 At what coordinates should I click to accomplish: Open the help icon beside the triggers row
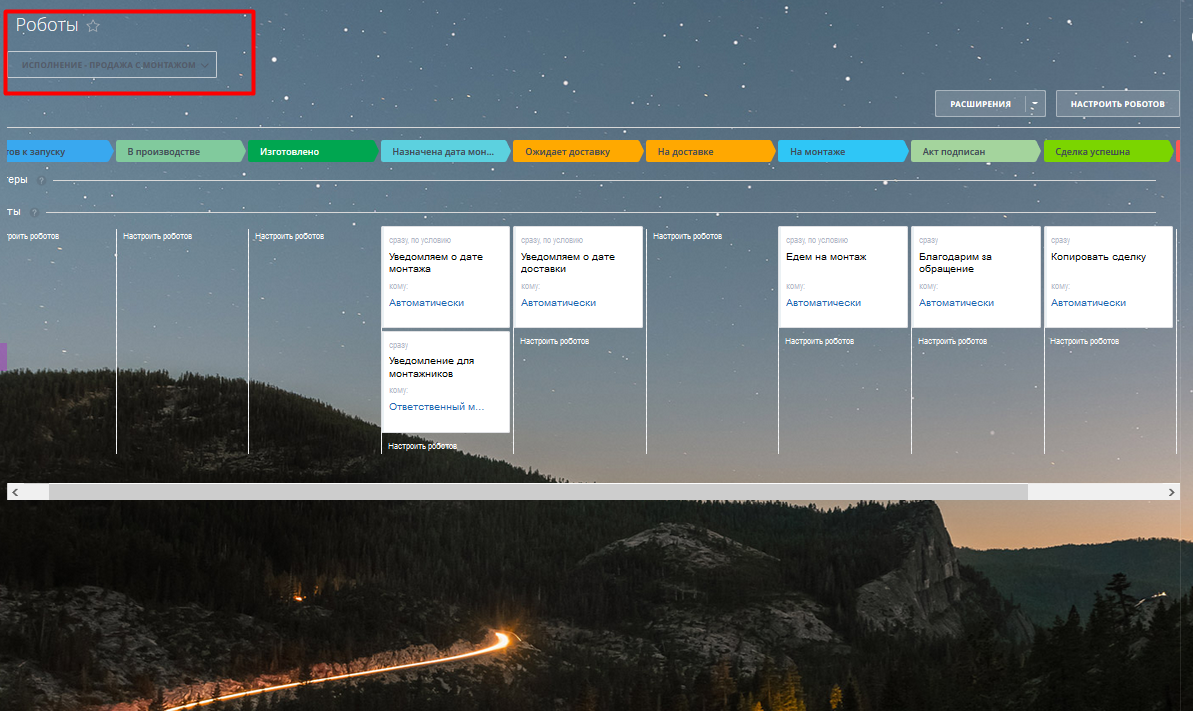pos(41,180)
